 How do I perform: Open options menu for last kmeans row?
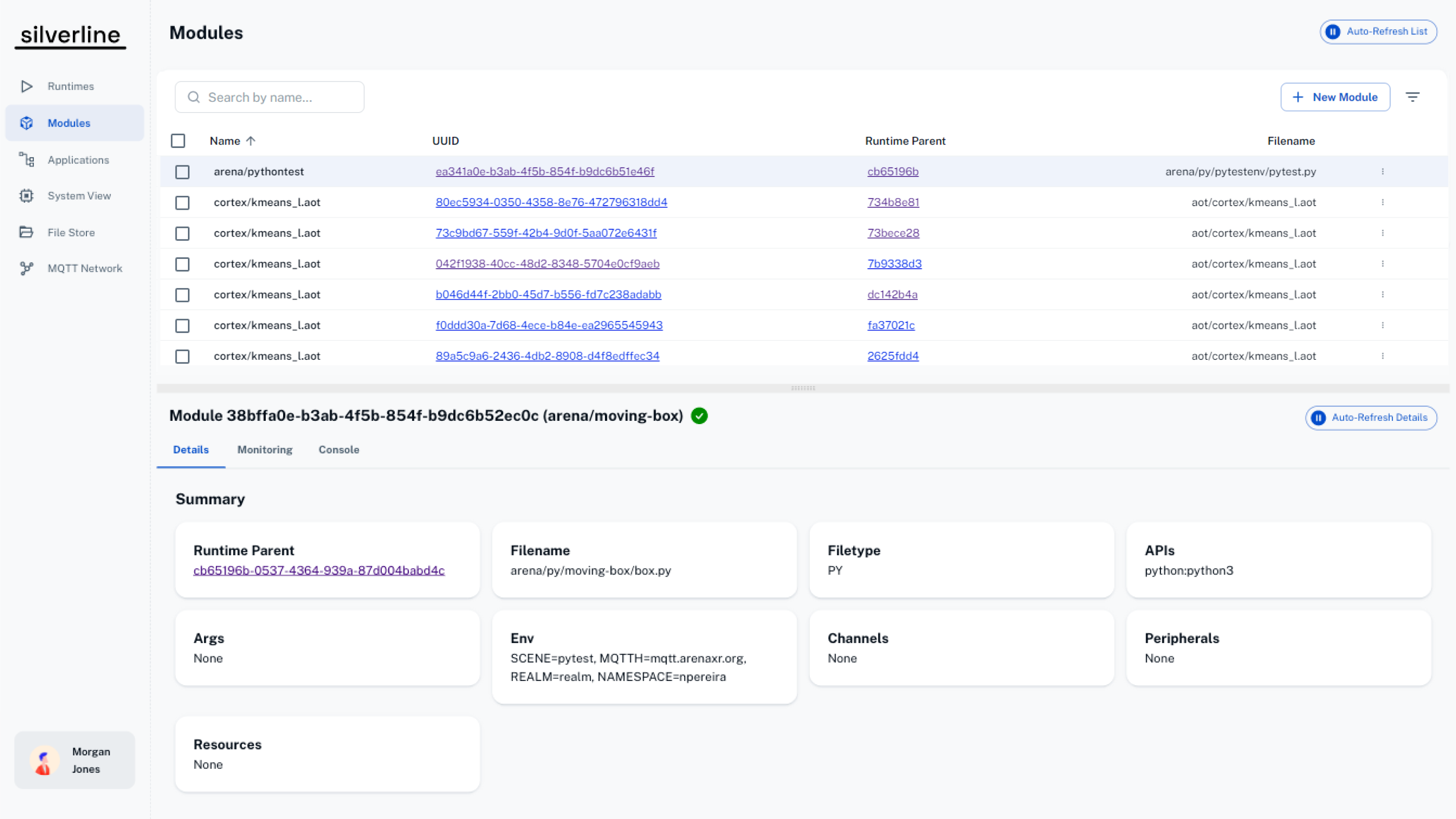(x=1383, y=356)
